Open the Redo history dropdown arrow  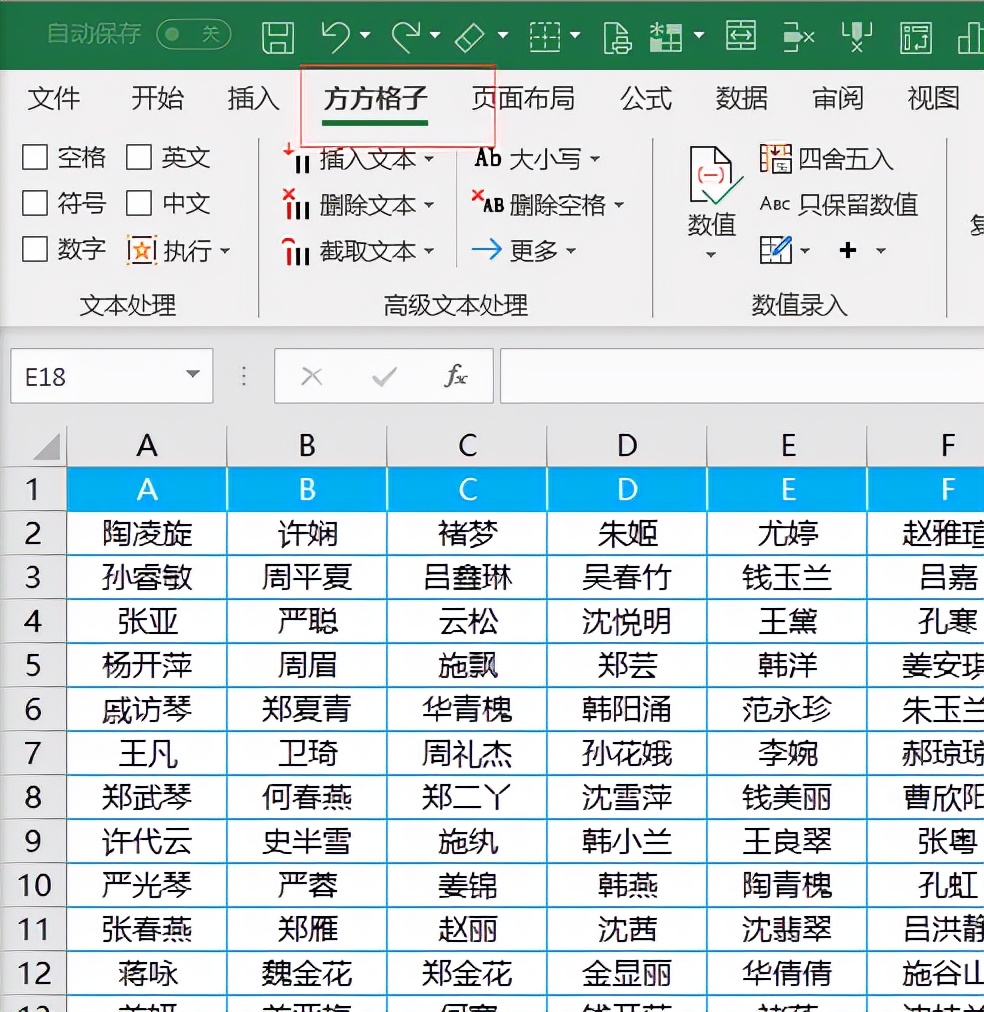point(436,35)
